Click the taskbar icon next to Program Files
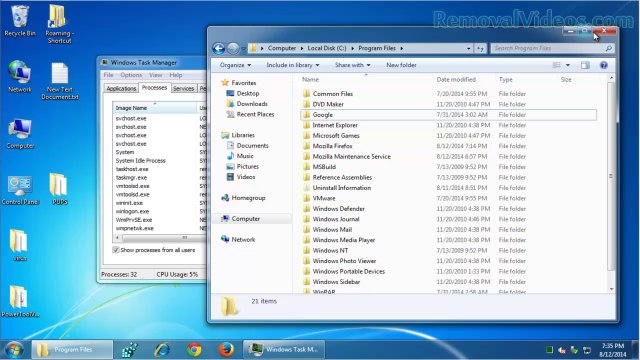 [130, 350]
